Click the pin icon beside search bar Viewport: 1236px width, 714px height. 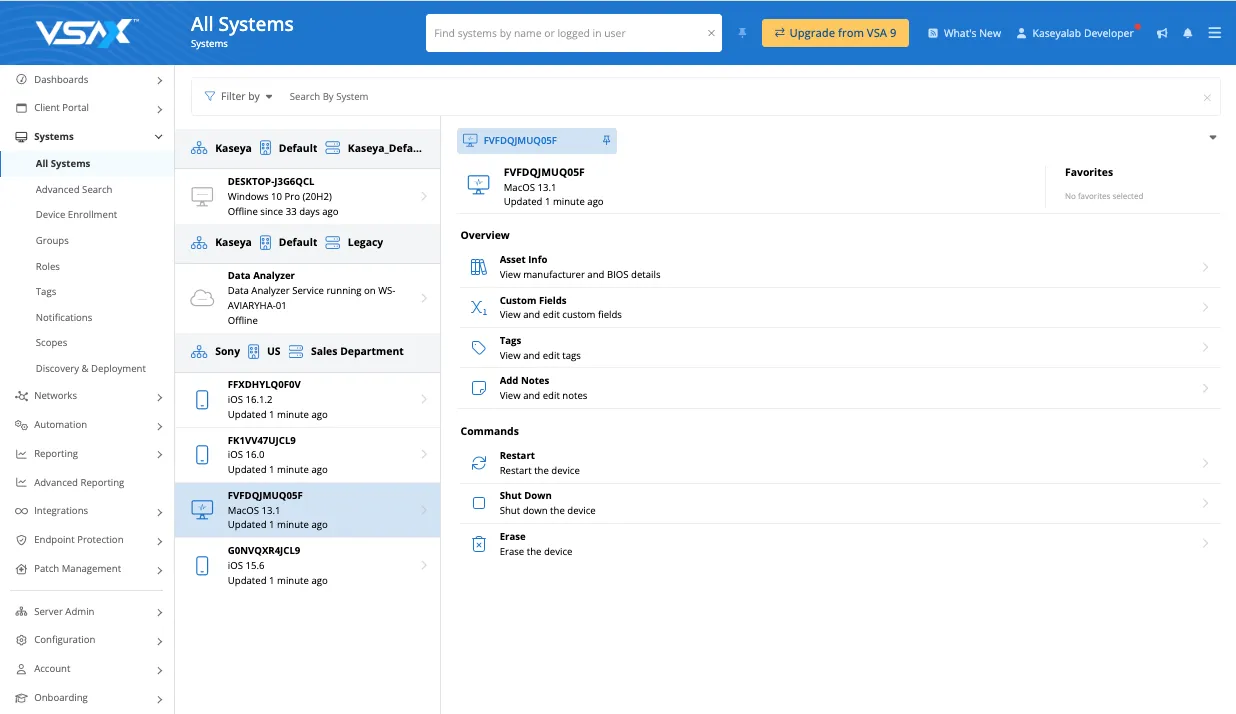click(x=742, y=33)
